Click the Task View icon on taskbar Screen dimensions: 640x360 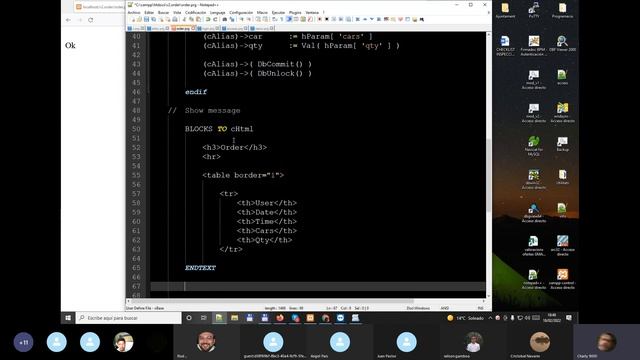click(204, 318)
